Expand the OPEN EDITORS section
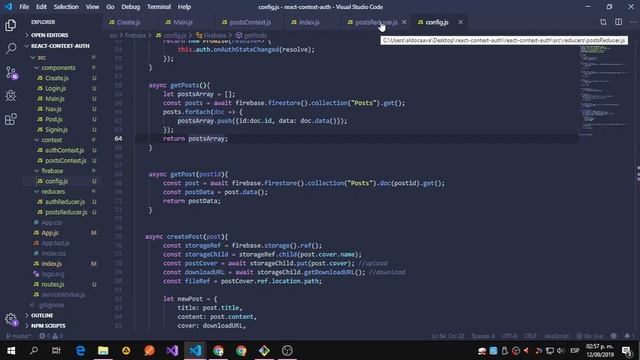 click(x=61, y=35)
